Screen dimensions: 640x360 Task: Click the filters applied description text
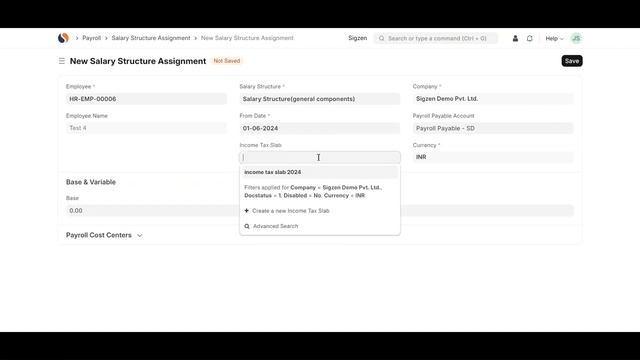click(x=313, y=191)
